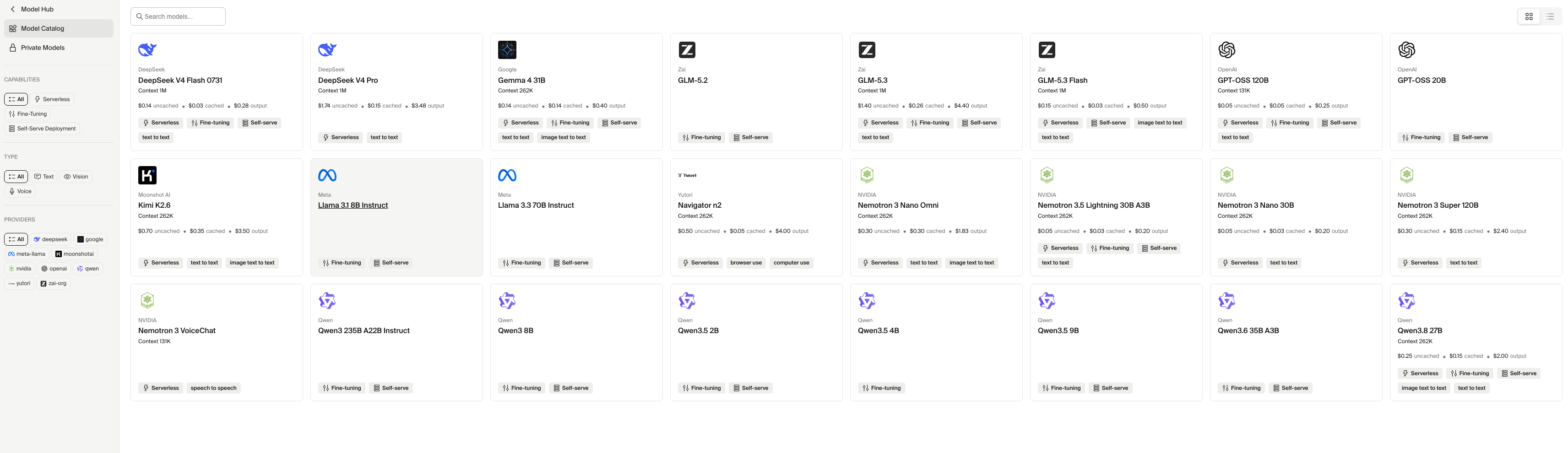Click the Nemotron 3 Super 120B NVIDIA logo
Image resolution: width=1568 pixels, height=453 pixels.
[1407, 175]
